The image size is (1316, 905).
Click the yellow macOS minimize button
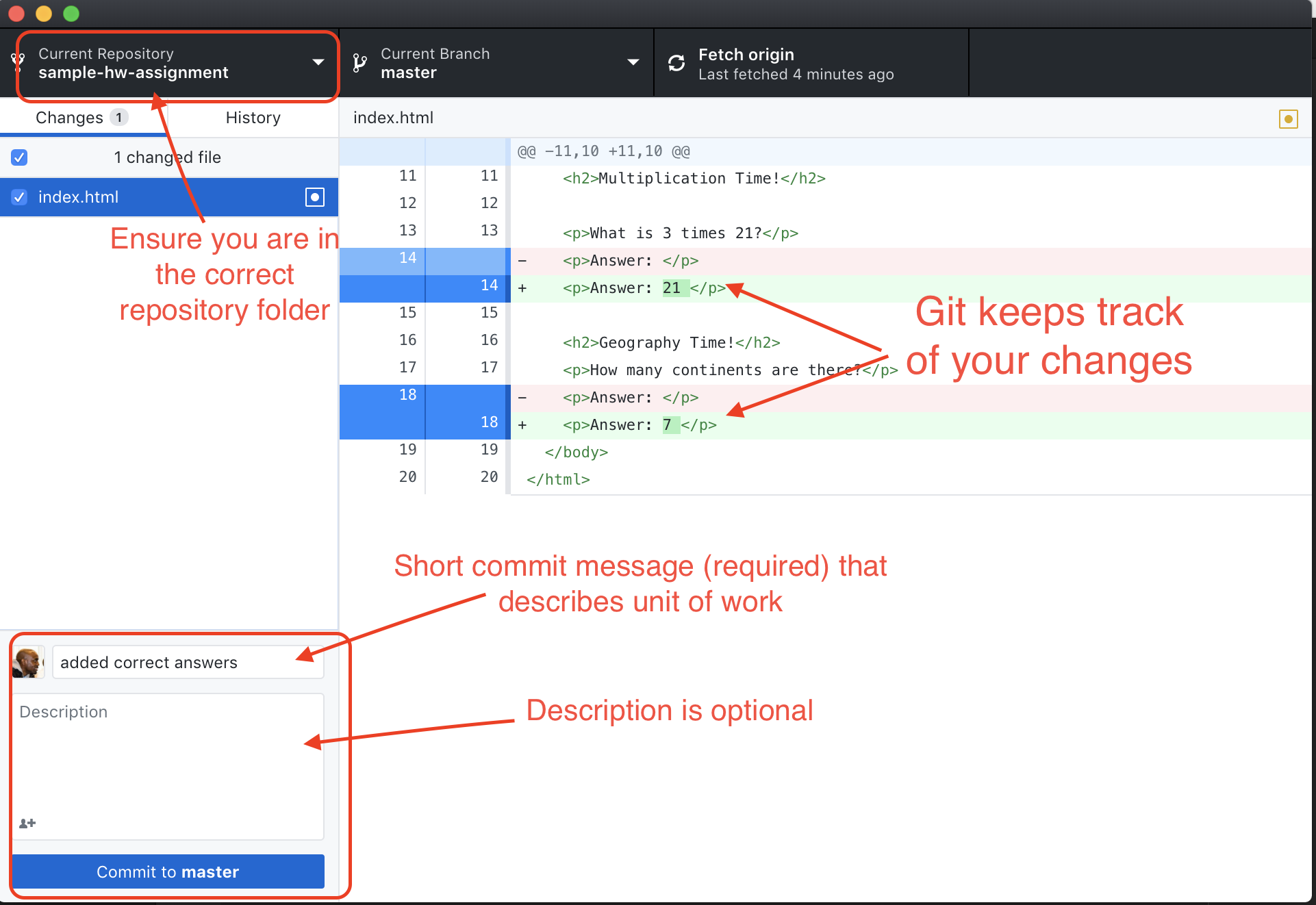click(x=44, y=13)
